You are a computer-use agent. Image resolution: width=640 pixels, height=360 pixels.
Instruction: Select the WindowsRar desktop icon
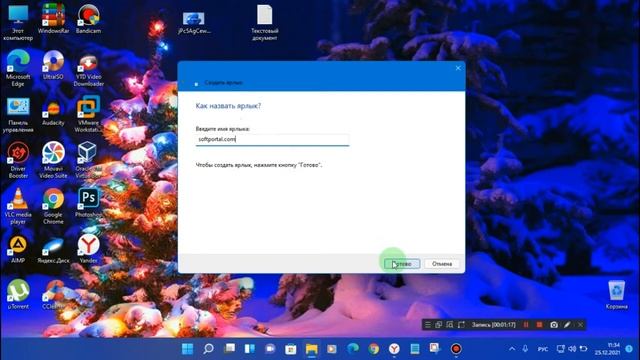click(x=53, y=19)
